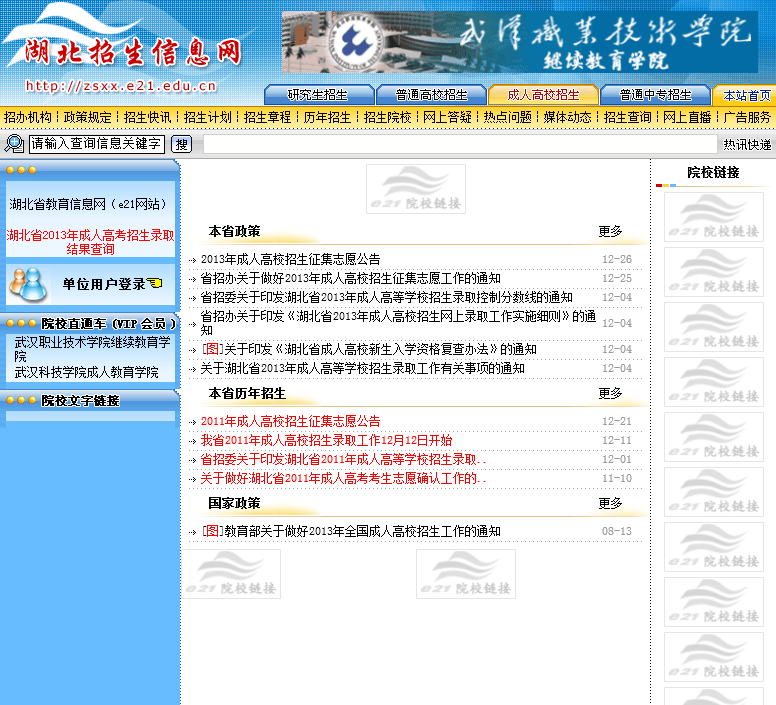Open 热点问题 menu item
Image resolution: width=776 pixels, height=705 pixels.
point(507,117)
